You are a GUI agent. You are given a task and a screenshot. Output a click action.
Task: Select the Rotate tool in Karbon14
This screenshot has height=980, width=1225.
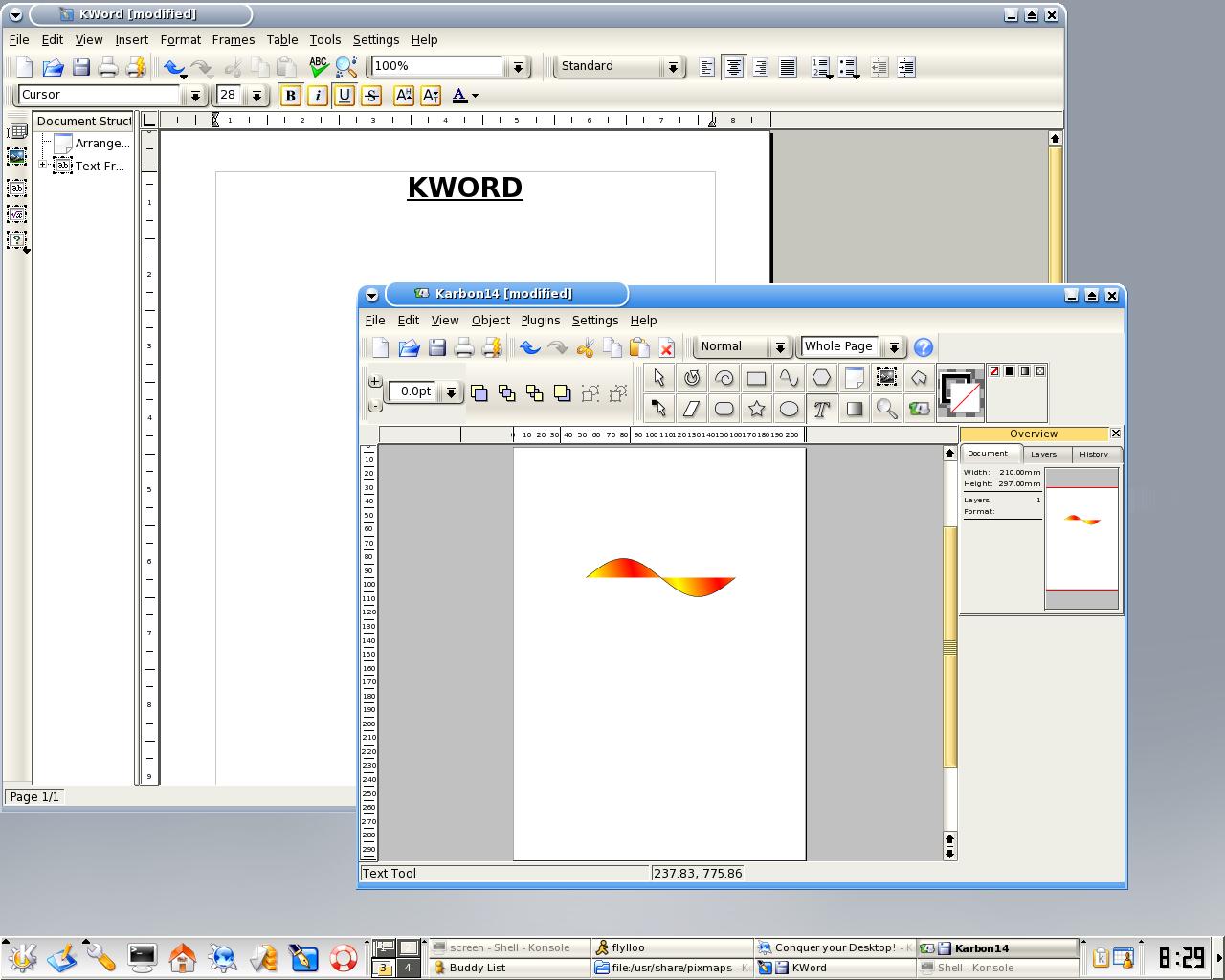(691, 377)
